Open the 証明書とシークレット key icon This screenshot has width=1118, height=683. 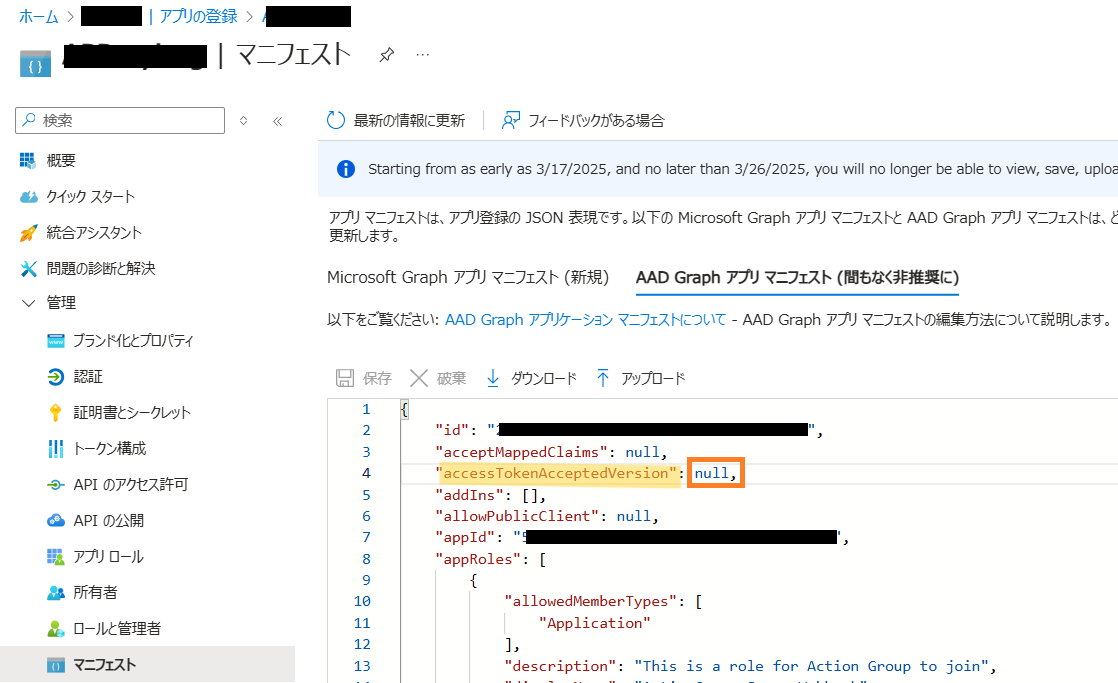(x=55, y=413)
